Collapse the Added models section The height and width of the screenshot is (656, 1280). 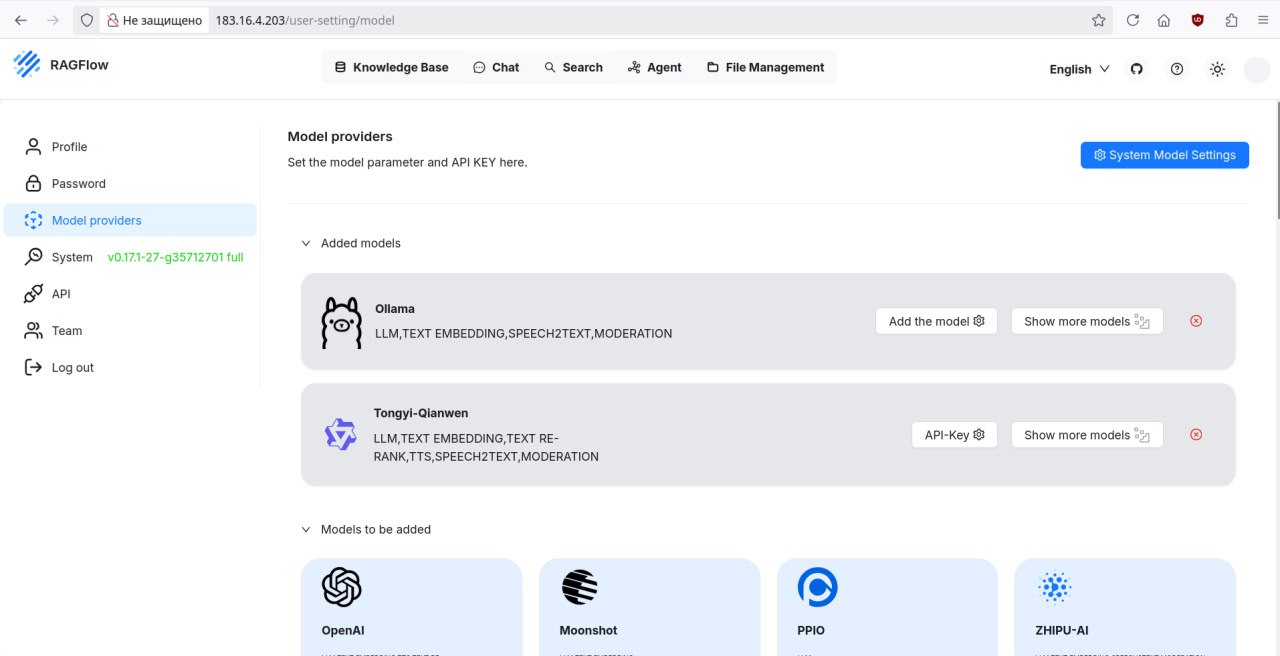[306, 243]
